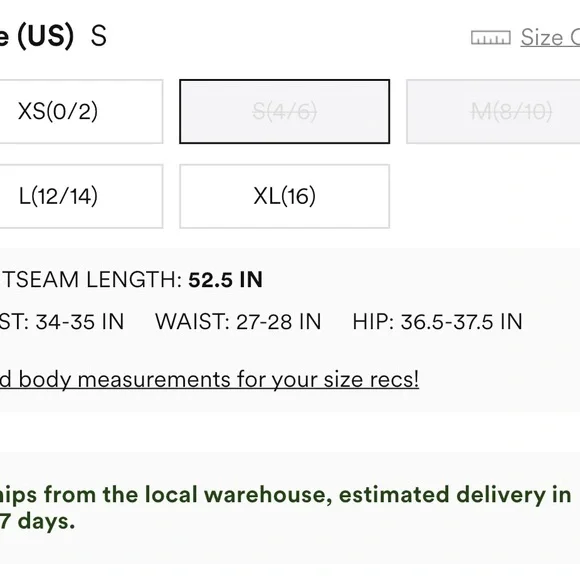580x580 pixels.
Task: Select size L(12/14)
Action: (81, 196)
